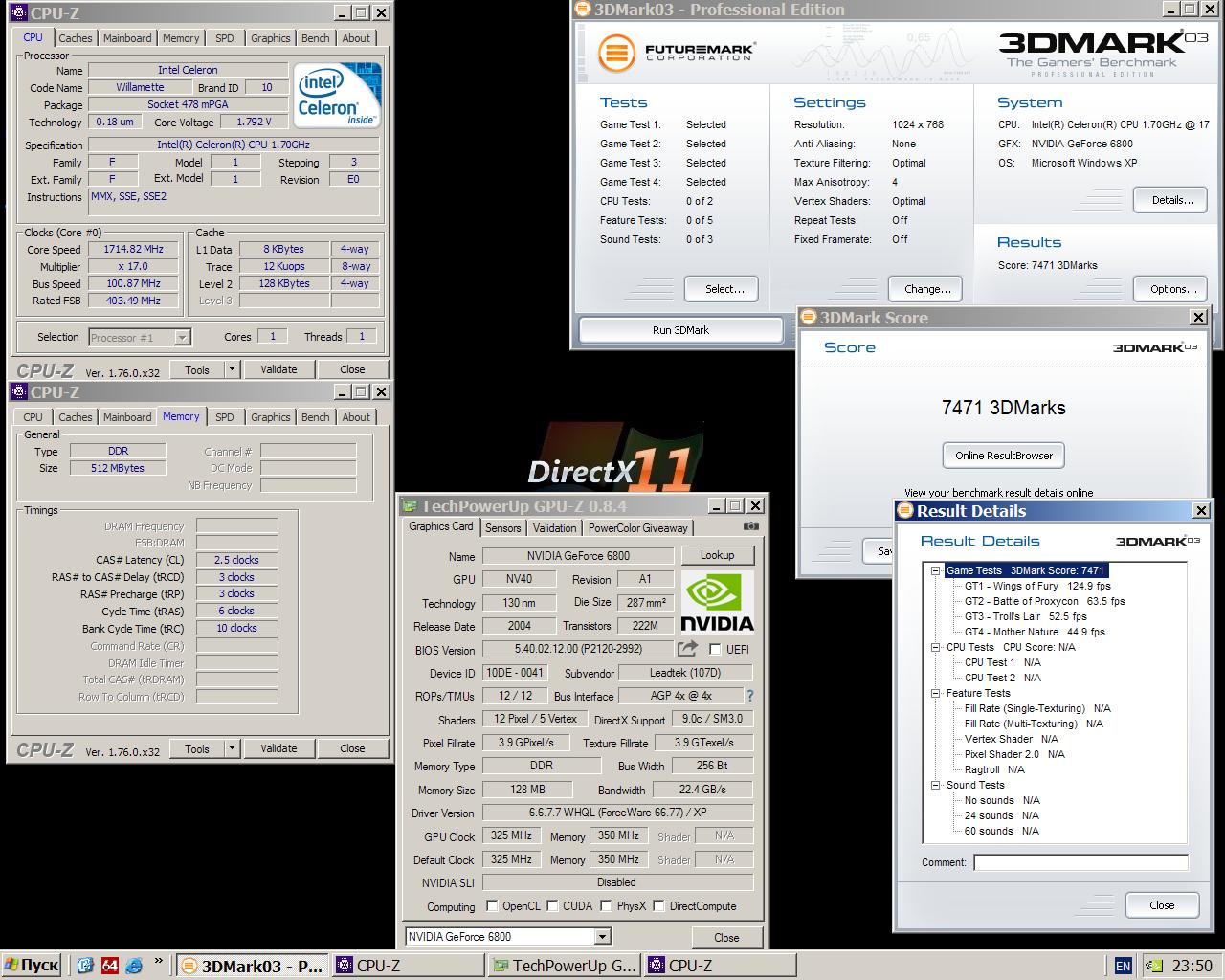Click the Options... results button

[x=1171, y=289]
